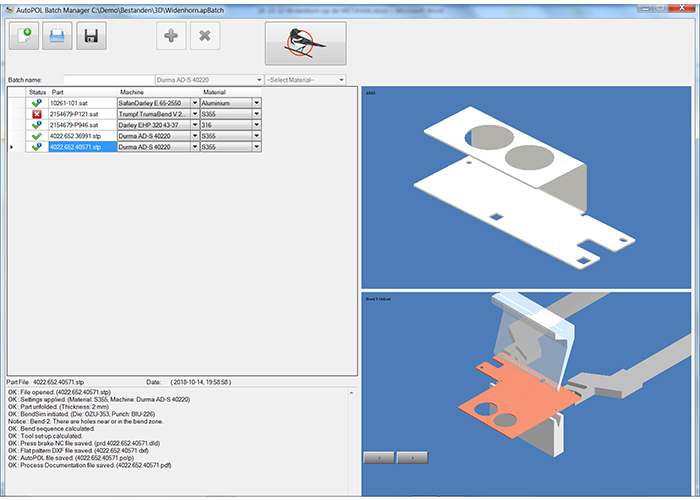Click row selector arrow for selected part
The height and width of the screenshot is (500, 700).
[12, 147]
